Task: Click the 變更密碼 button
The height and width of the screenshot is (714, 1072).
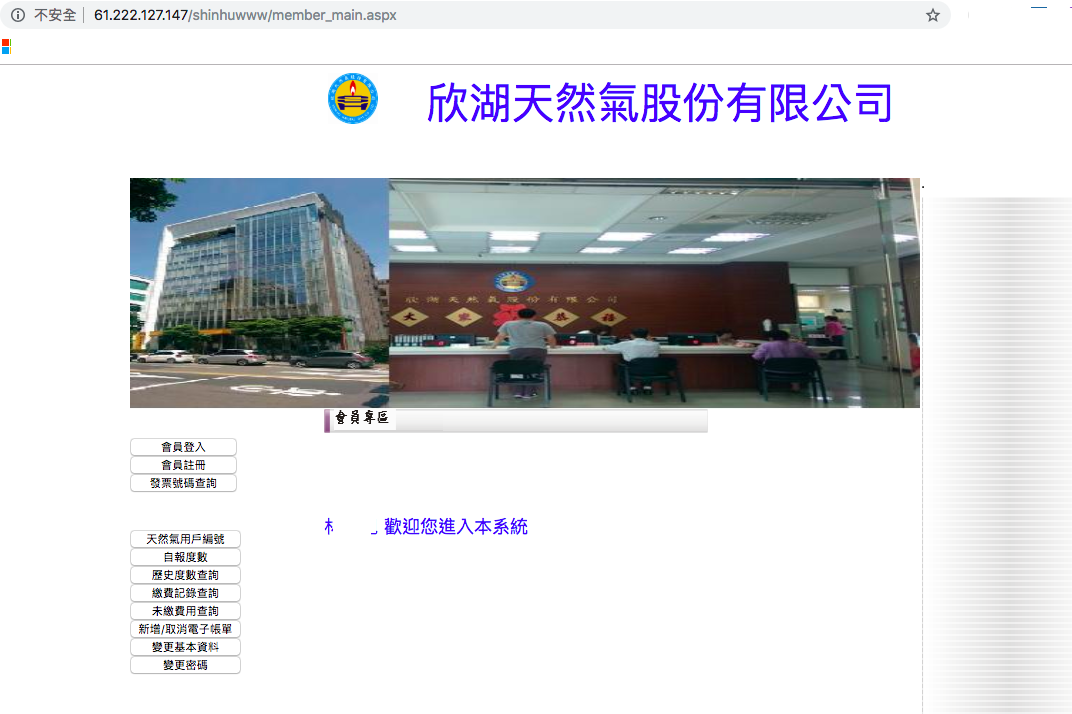Action: point(185,665)
